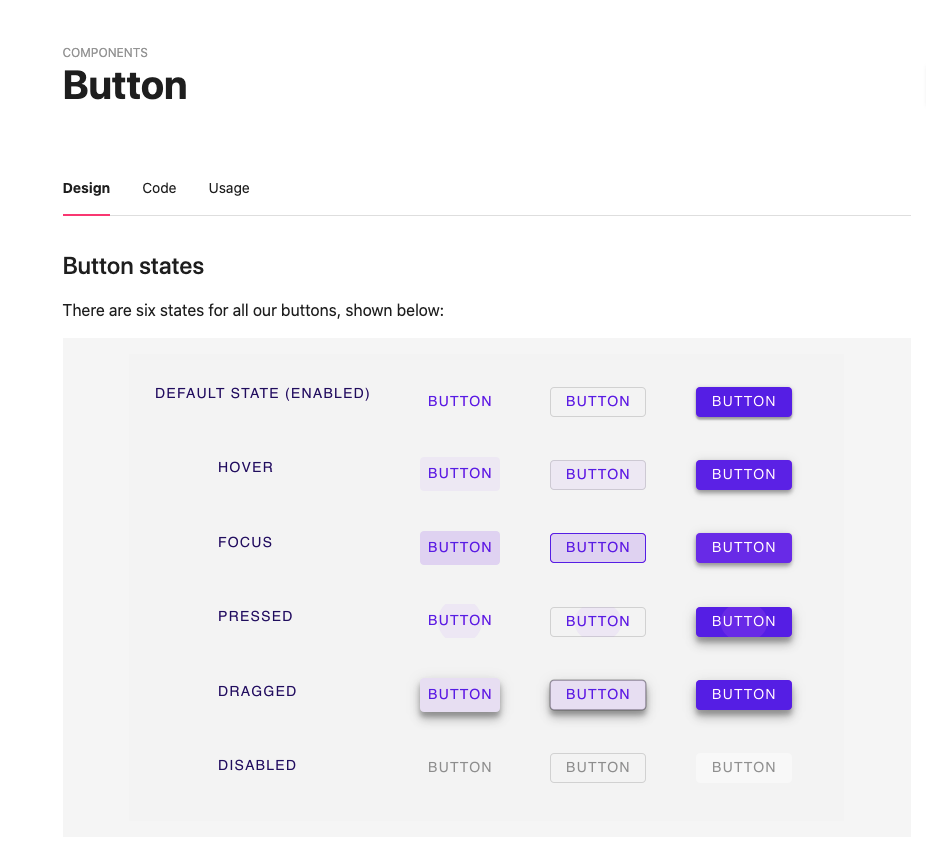
Task: Click the default state text button
Action: pyautogui.click(x=460, y=402)
